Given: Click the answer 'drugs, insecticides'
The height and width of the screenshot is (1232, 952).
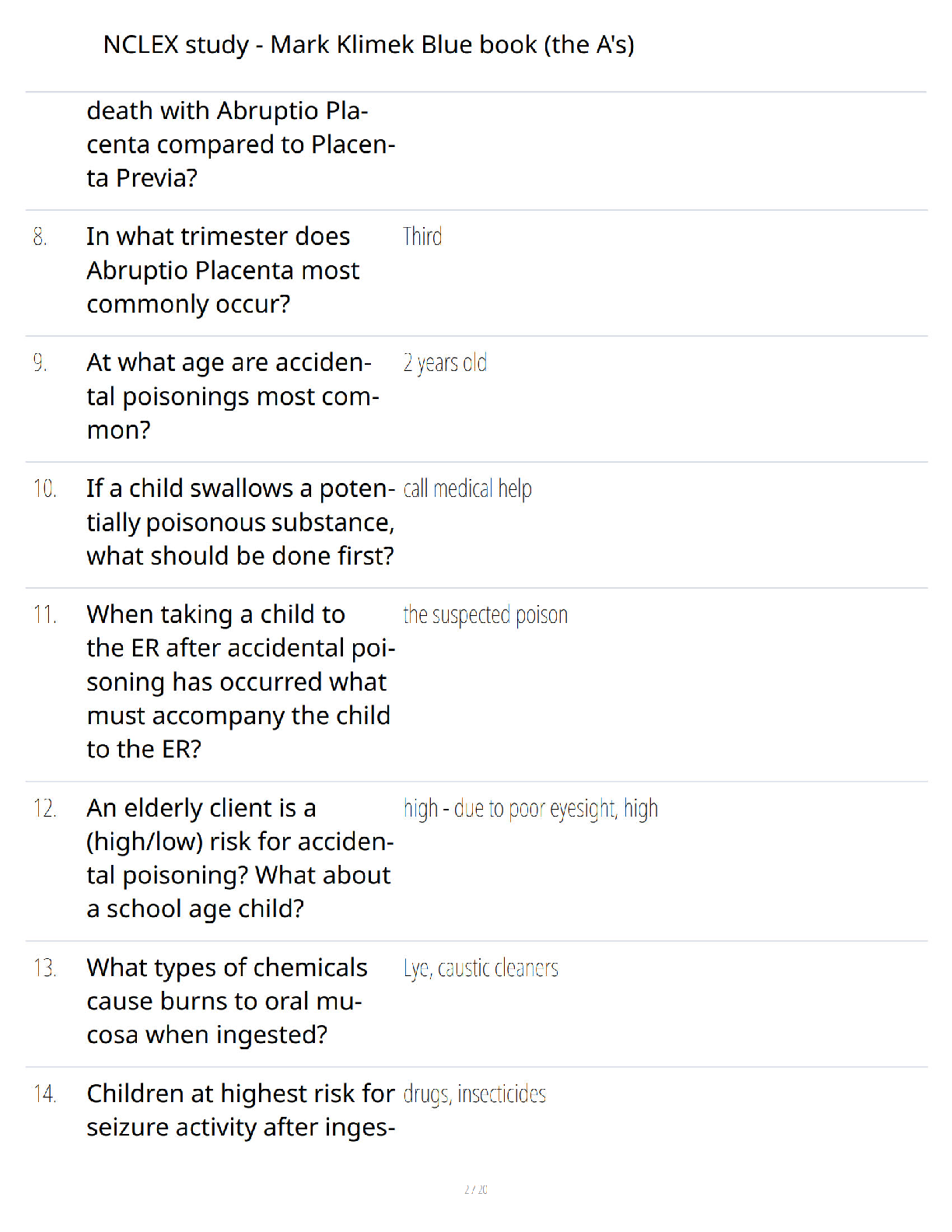Looking at the screenshot, I should pos(474,1094).
